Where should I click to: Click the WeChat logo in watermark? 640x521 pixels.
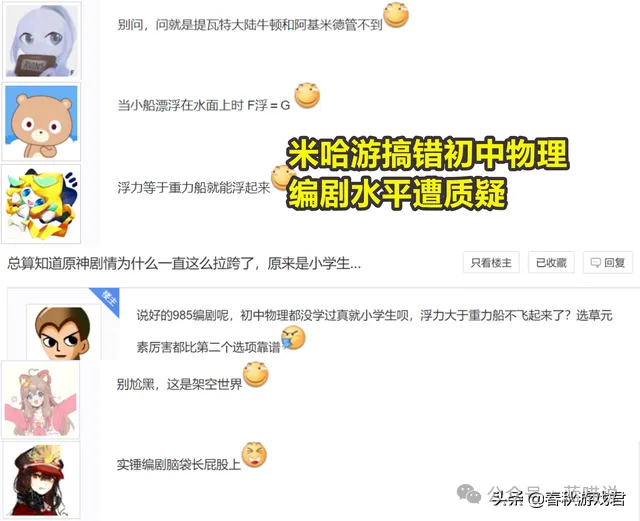[x=469, y=494]
